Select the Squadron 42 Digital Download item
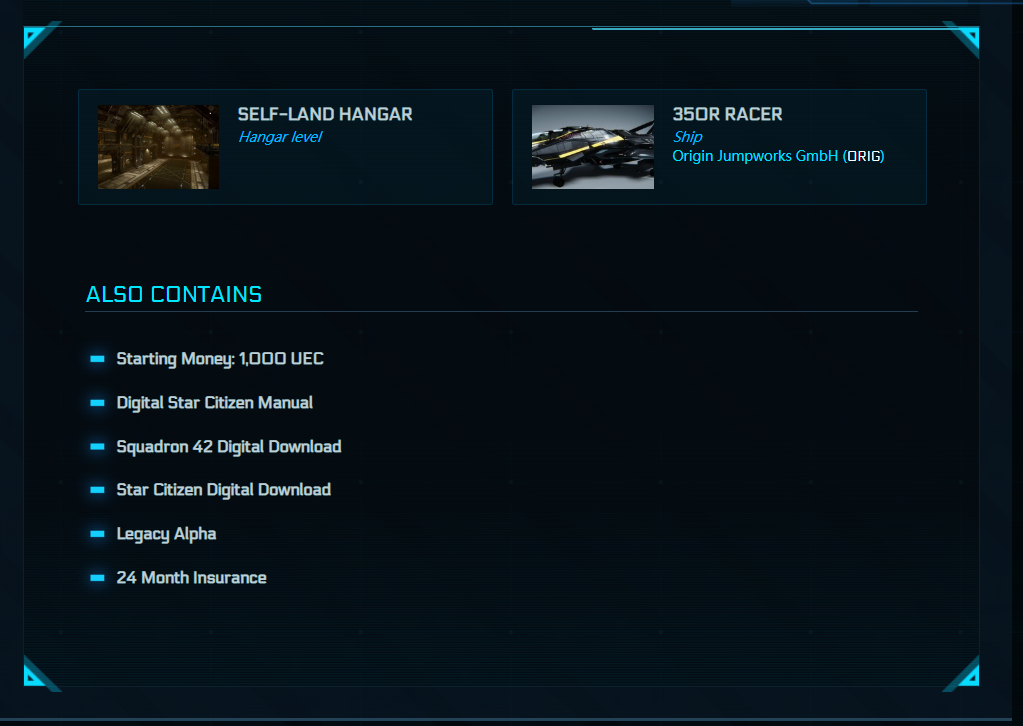The height and width of the screenshot is (726, 1023). coord(228,446)
